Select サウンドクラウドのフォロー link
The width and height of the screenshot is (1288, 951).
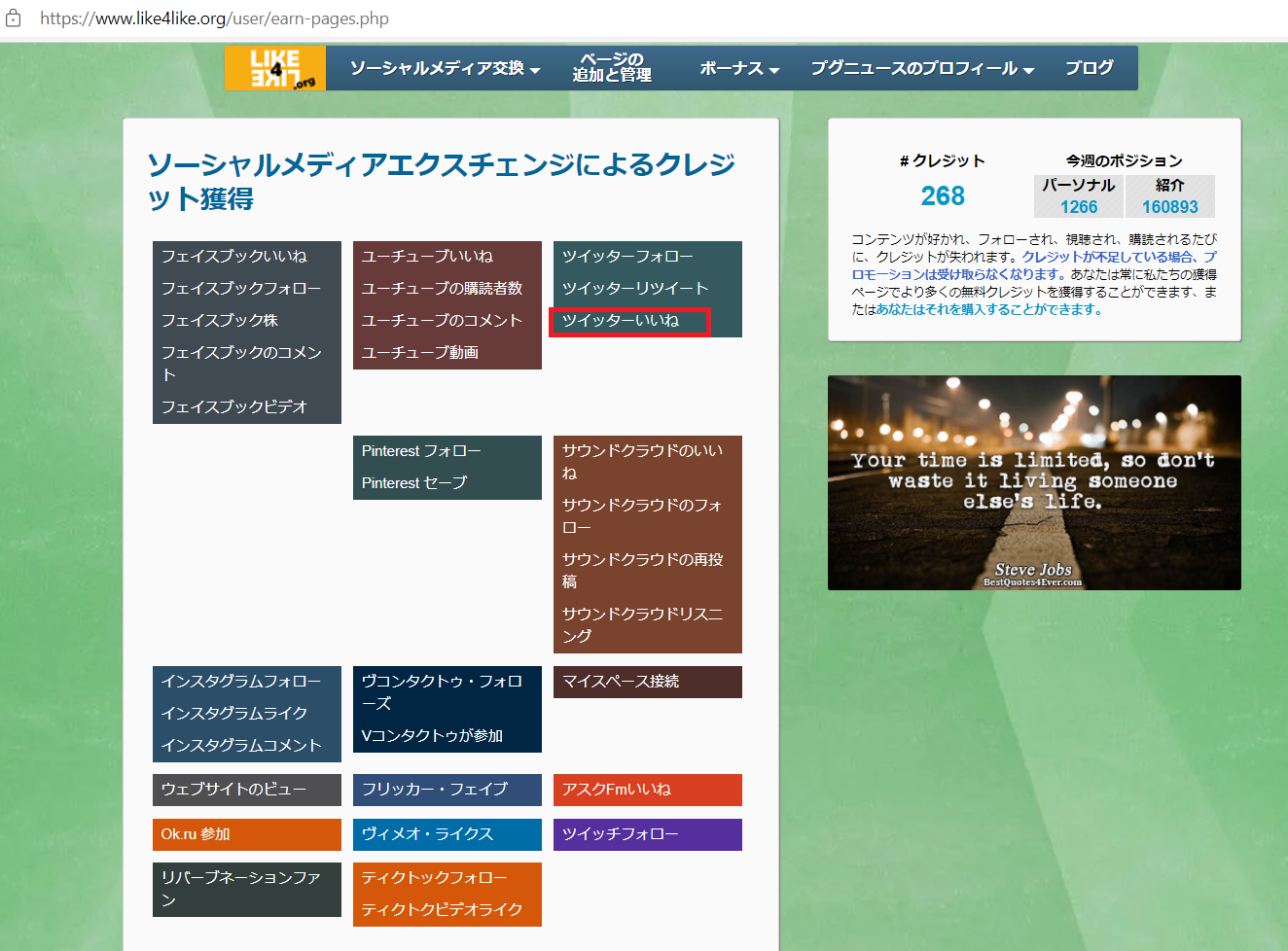point(642,515)
